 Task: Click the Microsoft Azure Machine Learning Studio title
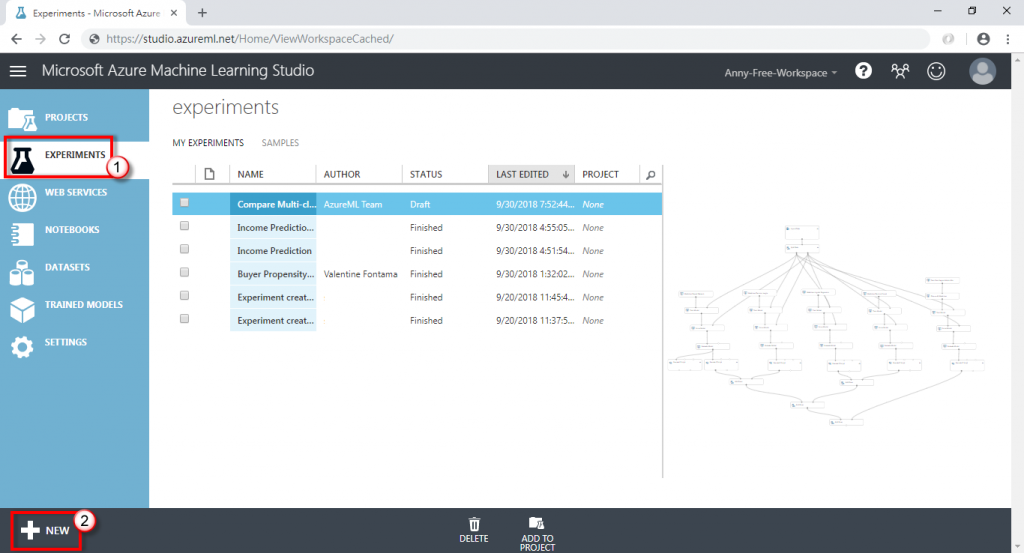tap(178, 71)
